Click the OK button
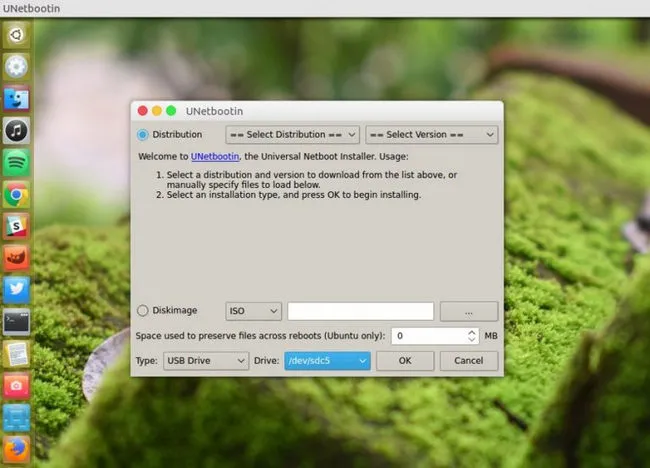The height and width of the screenshot is (468, 650). pos(405,361)
